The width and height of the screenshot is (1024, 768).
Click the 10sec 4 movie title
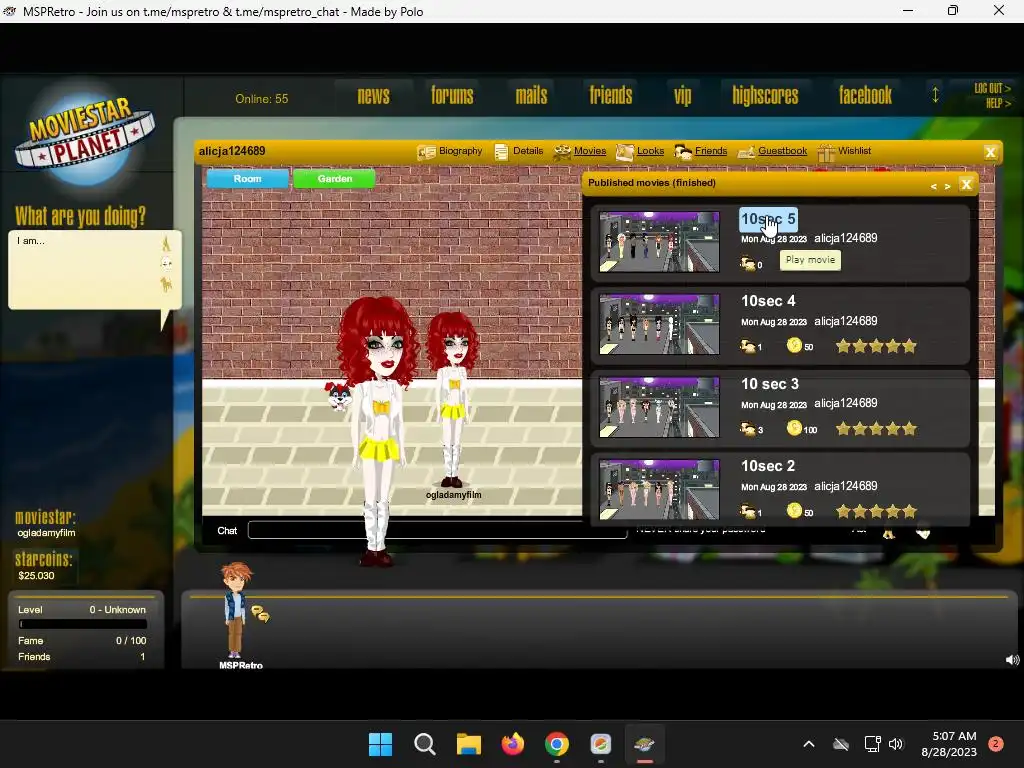point(768,301)
